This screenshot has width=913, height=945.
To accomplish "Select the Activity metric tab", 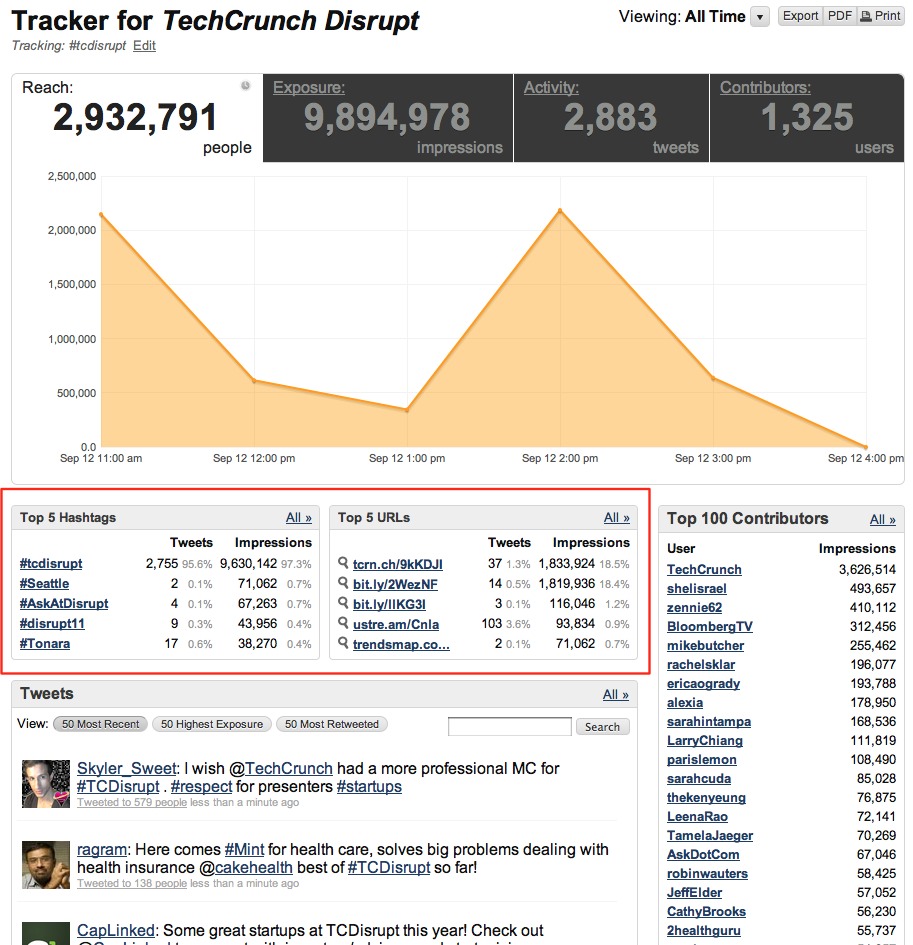I will pos(611,118).
